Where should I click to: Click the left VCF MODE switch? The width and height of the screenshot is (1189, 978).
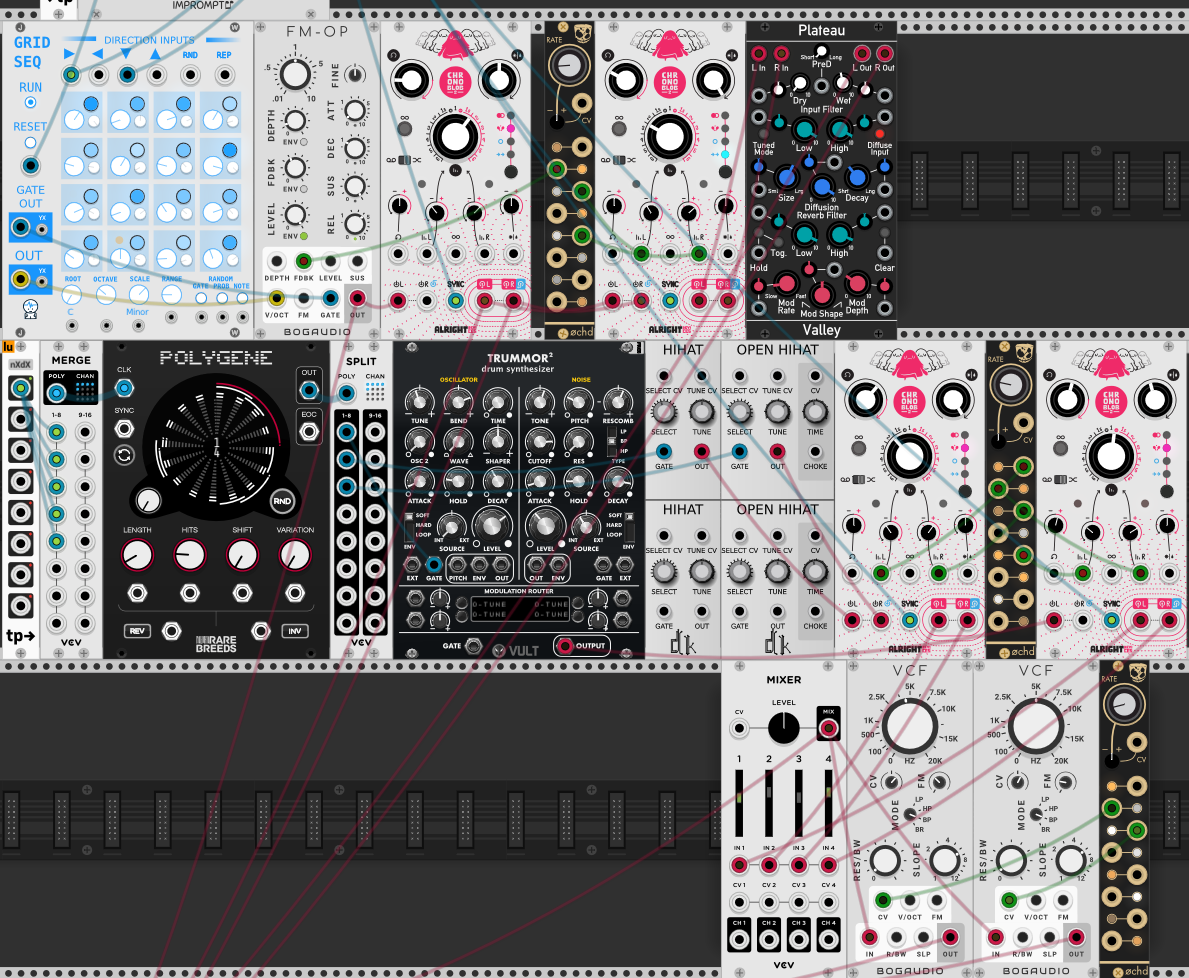pos(910,813)
